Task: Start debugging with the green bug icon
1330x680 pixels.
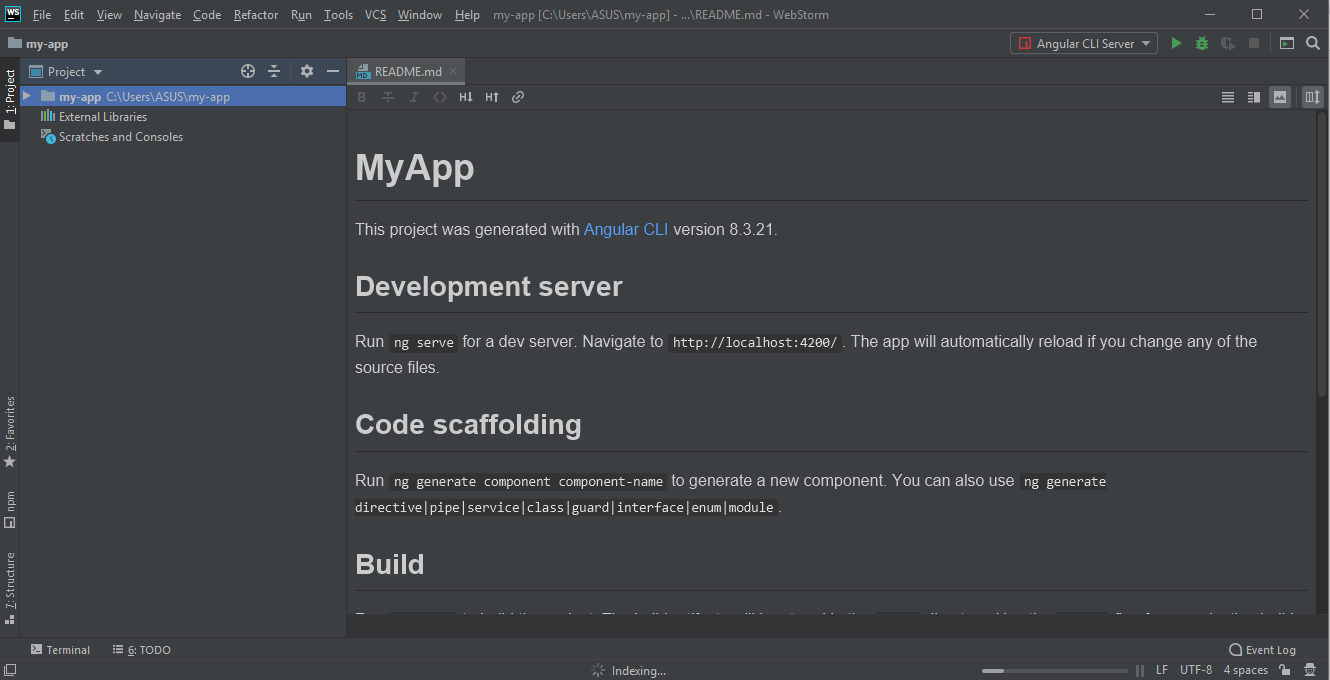Action: [1202, 43]
